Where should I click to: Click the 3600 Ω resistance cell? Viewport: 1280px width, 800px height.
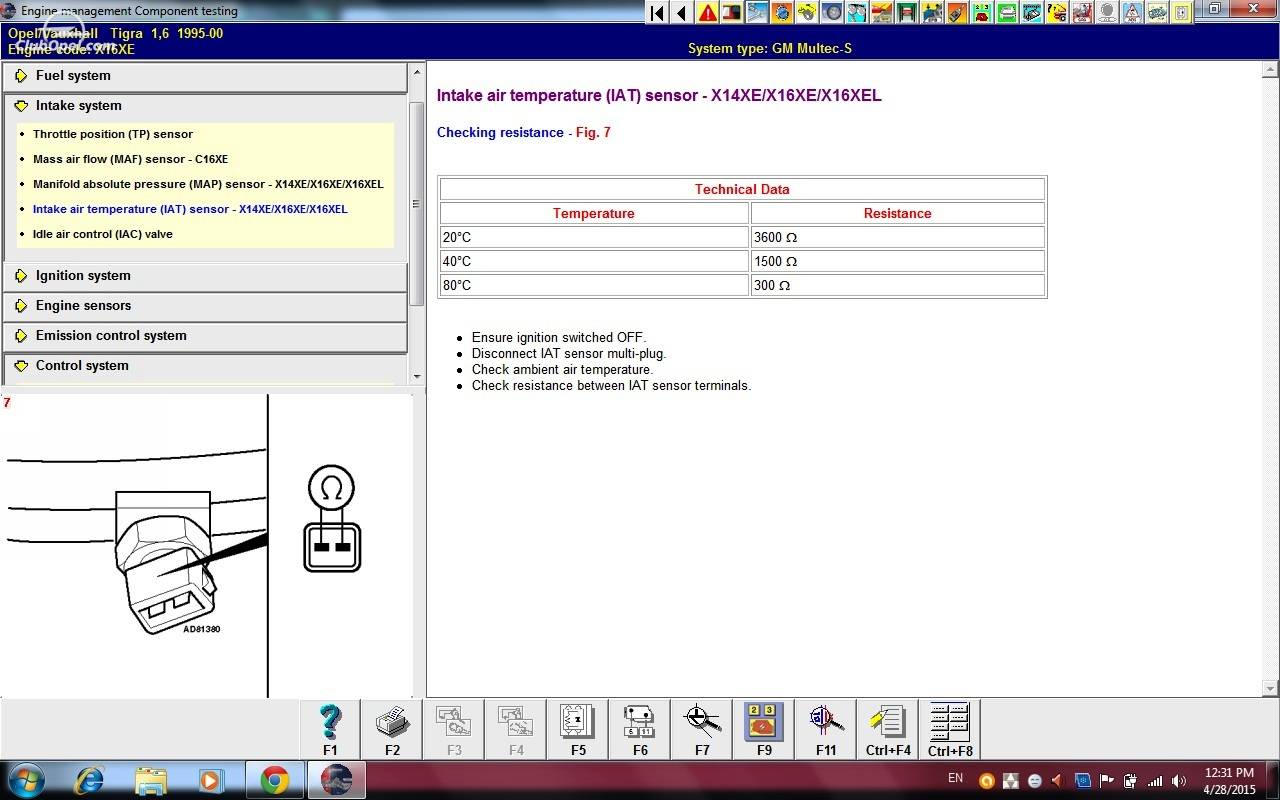(x=898, y=237)
